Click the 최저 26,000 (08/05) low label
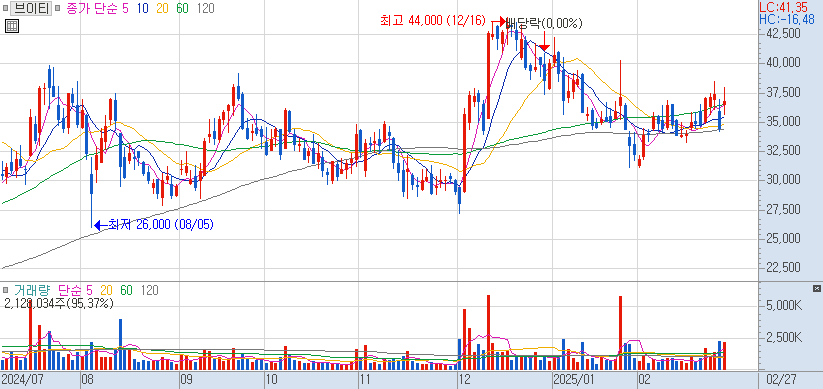 click(161, 225)
